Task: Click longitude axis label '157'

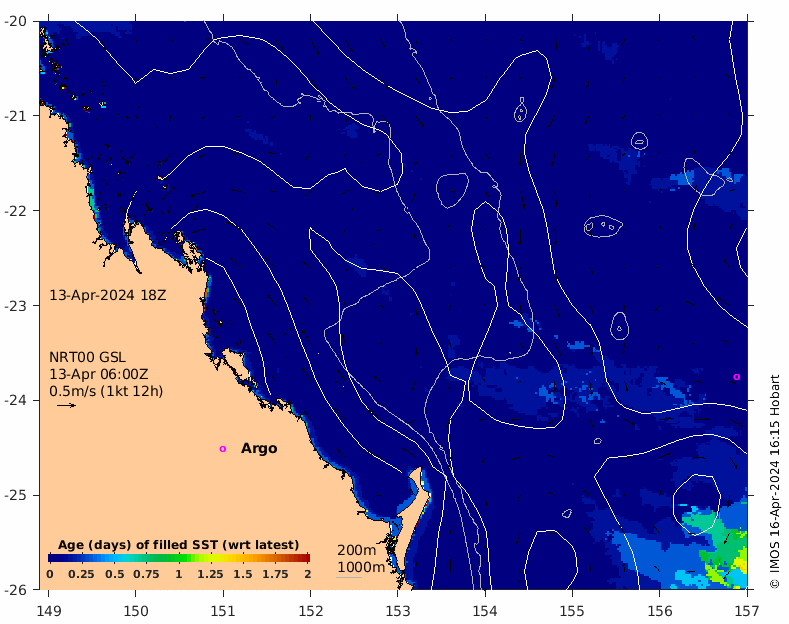Action: pos(747,611)
